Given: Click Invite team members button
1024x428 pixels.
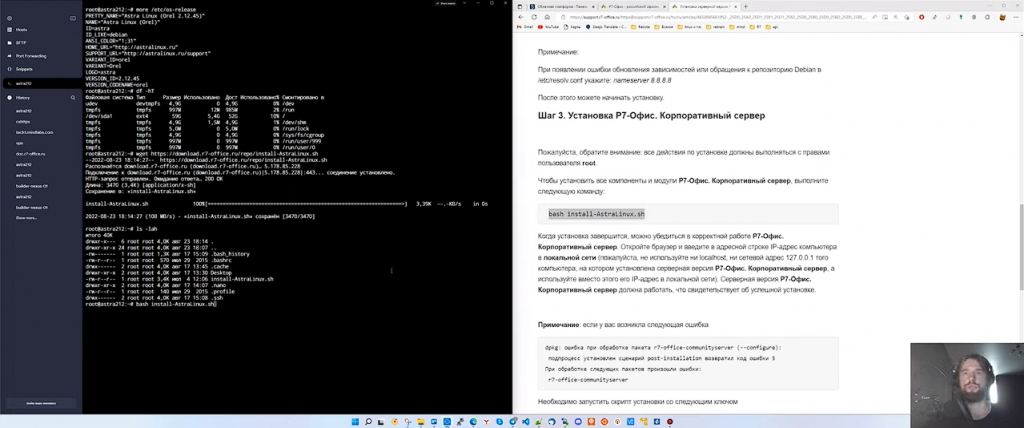Looking at the screenshot, I should click(40, 403).
